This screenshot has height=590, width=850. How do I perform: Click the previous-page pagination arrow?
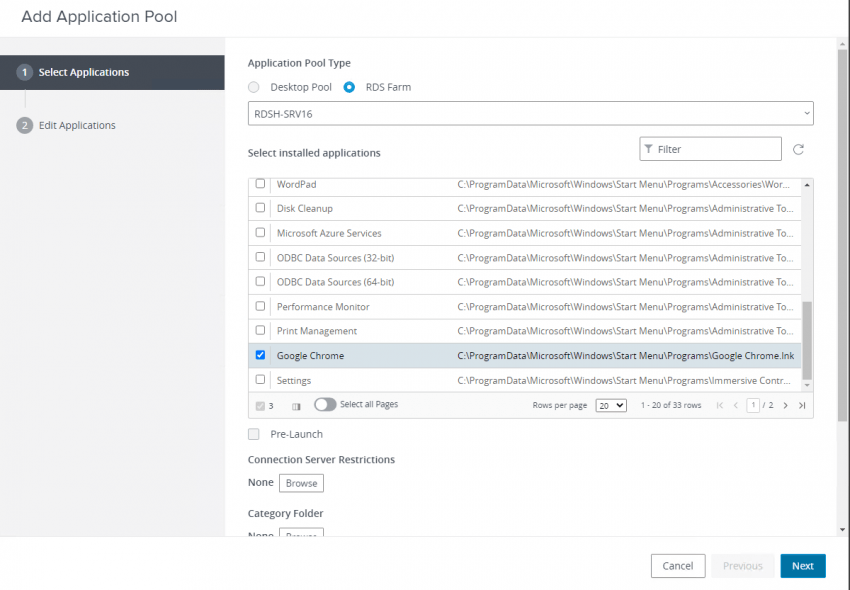(x=734, y=405)
